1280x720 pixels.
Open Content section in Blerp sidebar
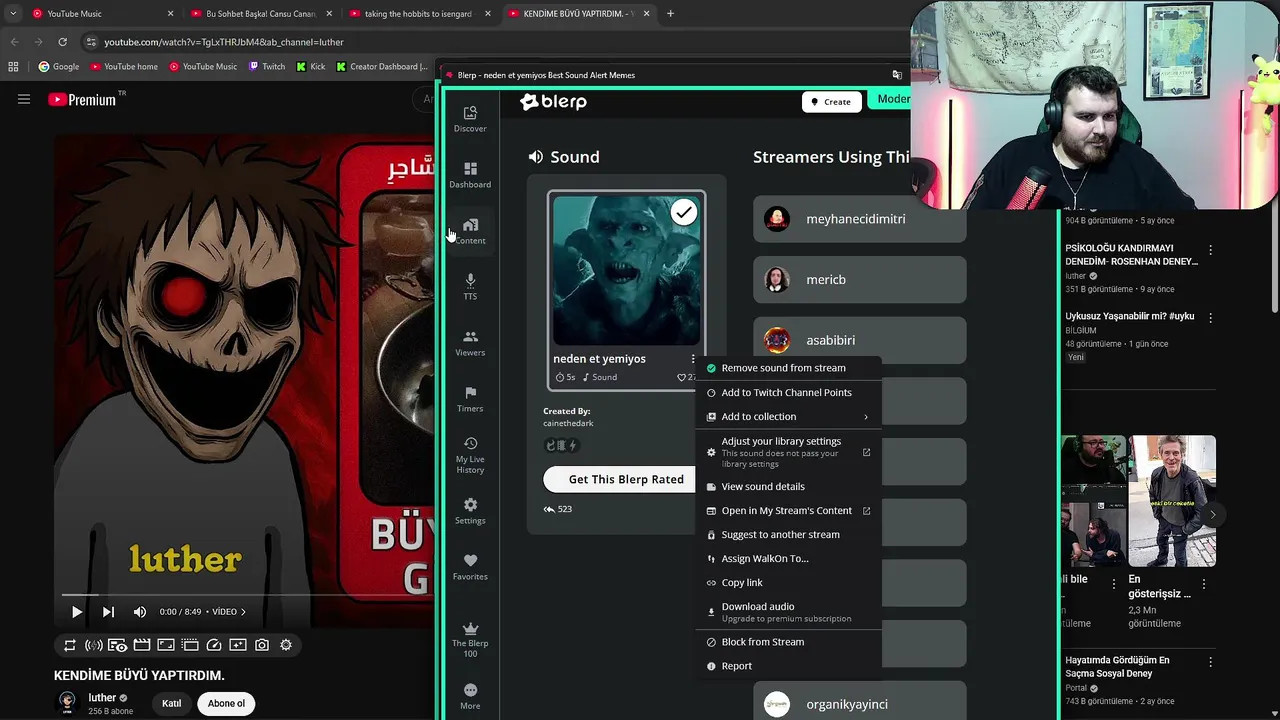(x=470, y=230)
